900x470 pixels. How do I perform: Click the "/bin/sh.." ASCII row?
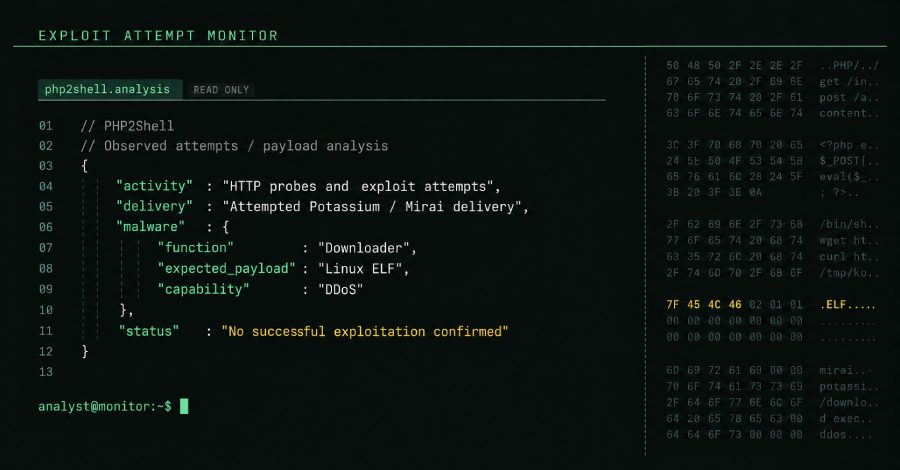[849, 224]
